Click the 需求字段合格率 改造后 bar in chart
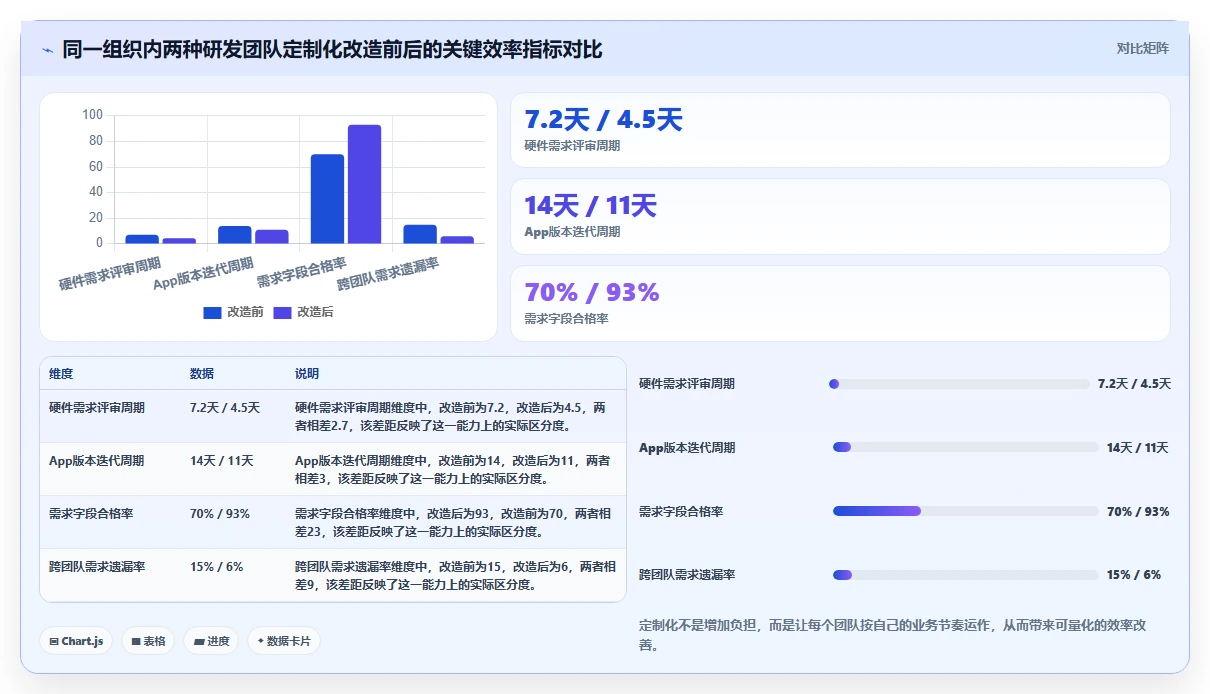Image resolution: width=1210 pixels, height=694 pixels. coord(364,184)
